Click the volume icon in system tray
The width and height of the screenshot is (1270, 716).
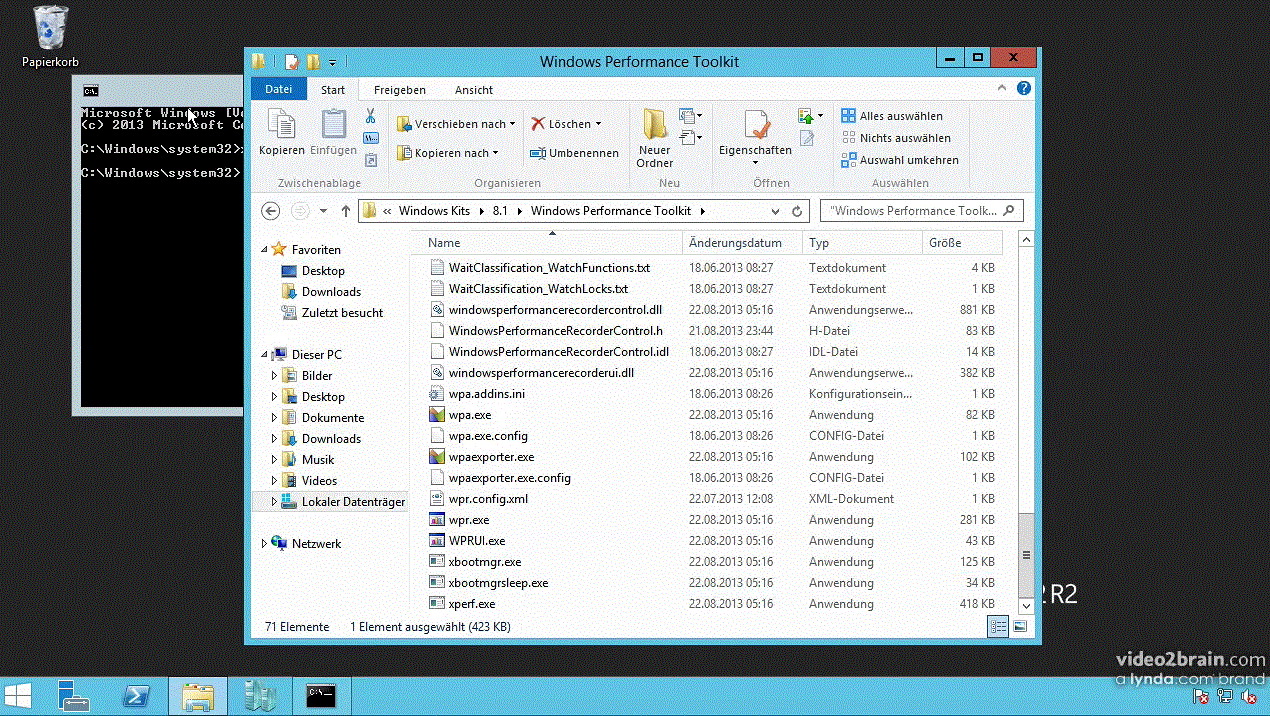tap(1248, 696)
